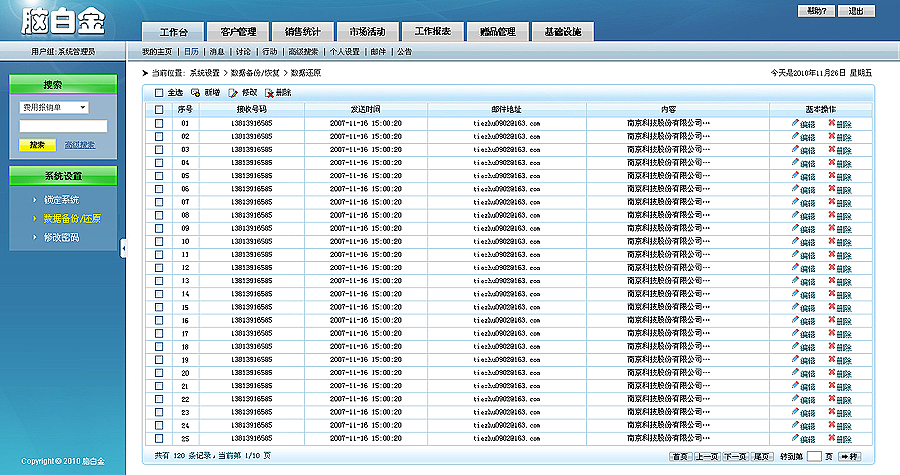The height and width of the screenshot is (475, 900).
Task: Check the checkbox for row 23
Action: click(159, 412)
